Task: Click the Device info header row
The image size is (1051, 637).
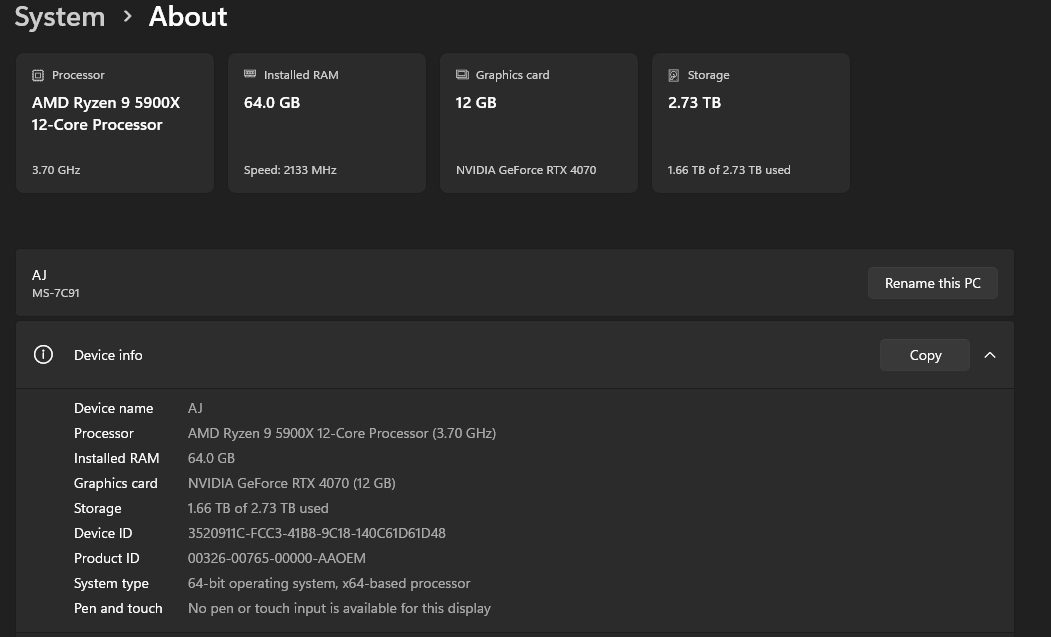Action: (x=515, y=355)
